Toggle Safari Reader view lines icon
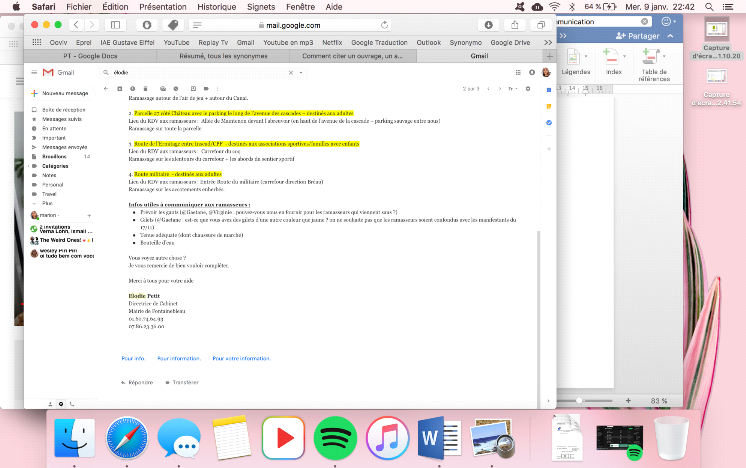 (x=197, y=25)
